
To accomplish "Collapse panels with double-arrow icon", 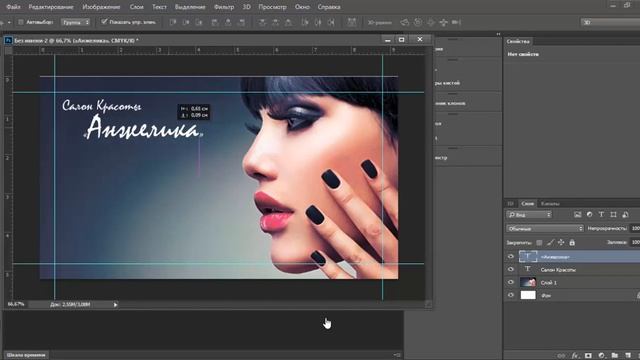I will [498, 34].
